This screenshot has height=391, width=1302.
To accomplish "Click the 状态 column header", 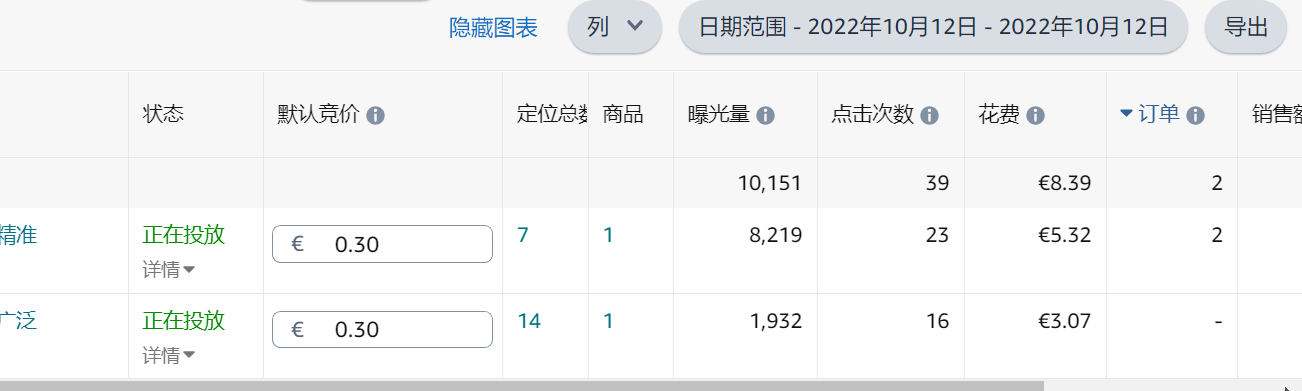I will click(163, 115).
